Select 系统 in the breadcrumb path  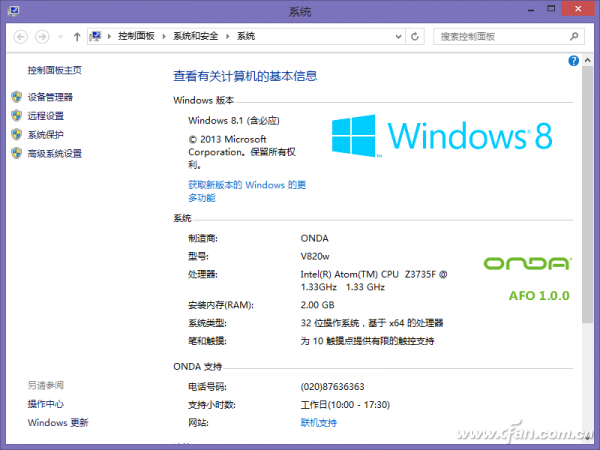click(x=246, y=36)
